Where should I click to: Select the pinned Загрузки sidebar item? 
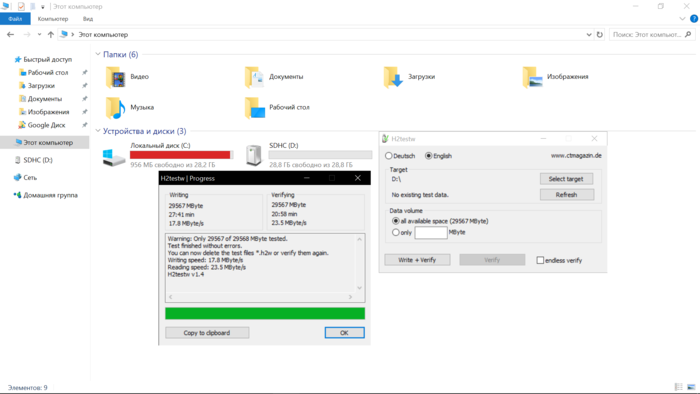click(x=41, y=86)
